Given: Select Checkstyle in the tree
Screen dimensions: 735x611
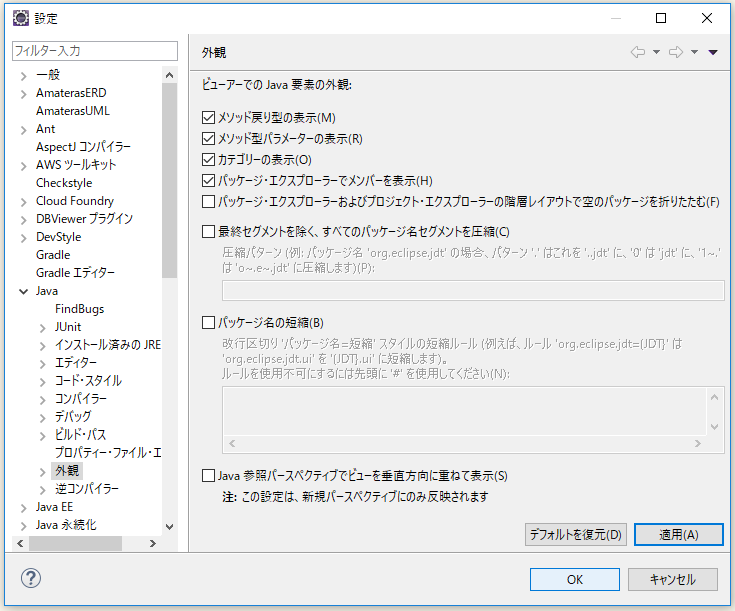Looking at the screenshot, I should (x=64, y=183).
